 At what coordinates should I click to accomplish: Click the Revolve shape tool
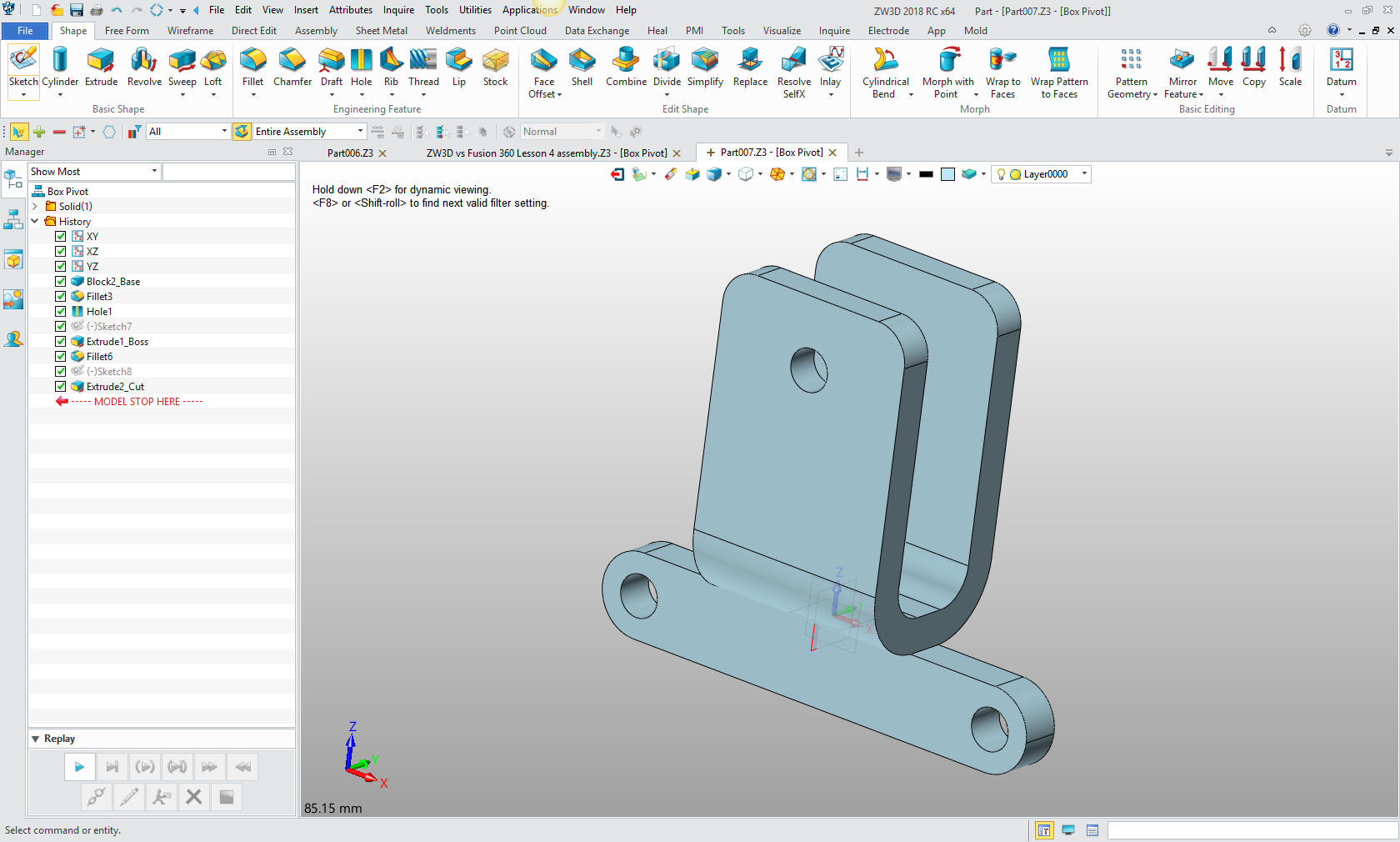pyautogui.click(x=144, y=68)
